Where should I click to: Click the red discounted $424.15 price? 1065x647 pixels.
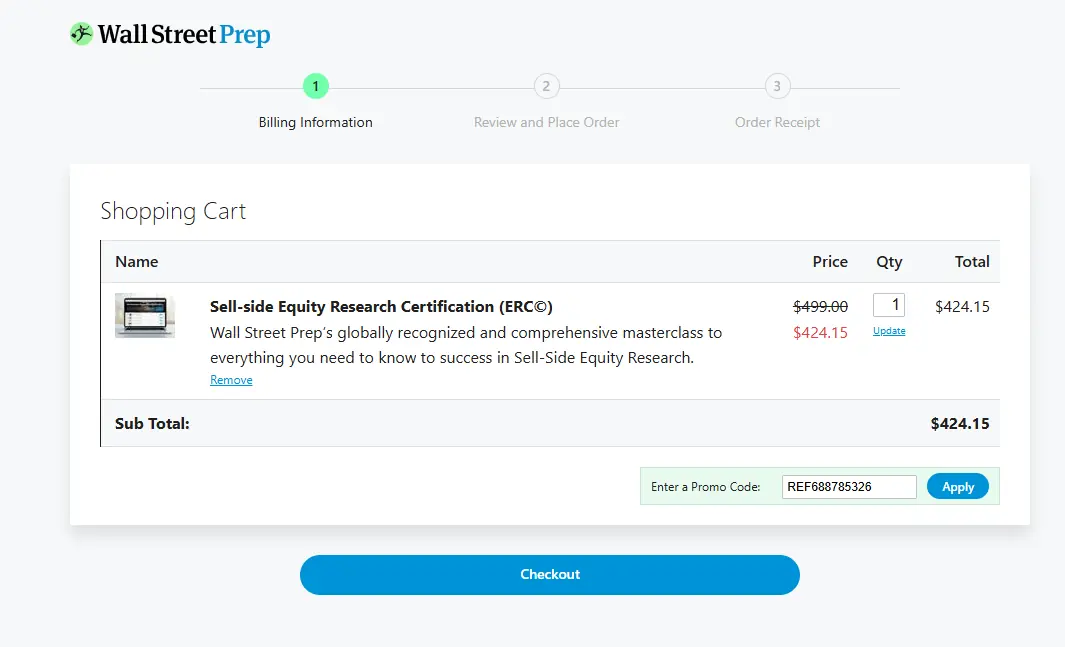[820, 332]
